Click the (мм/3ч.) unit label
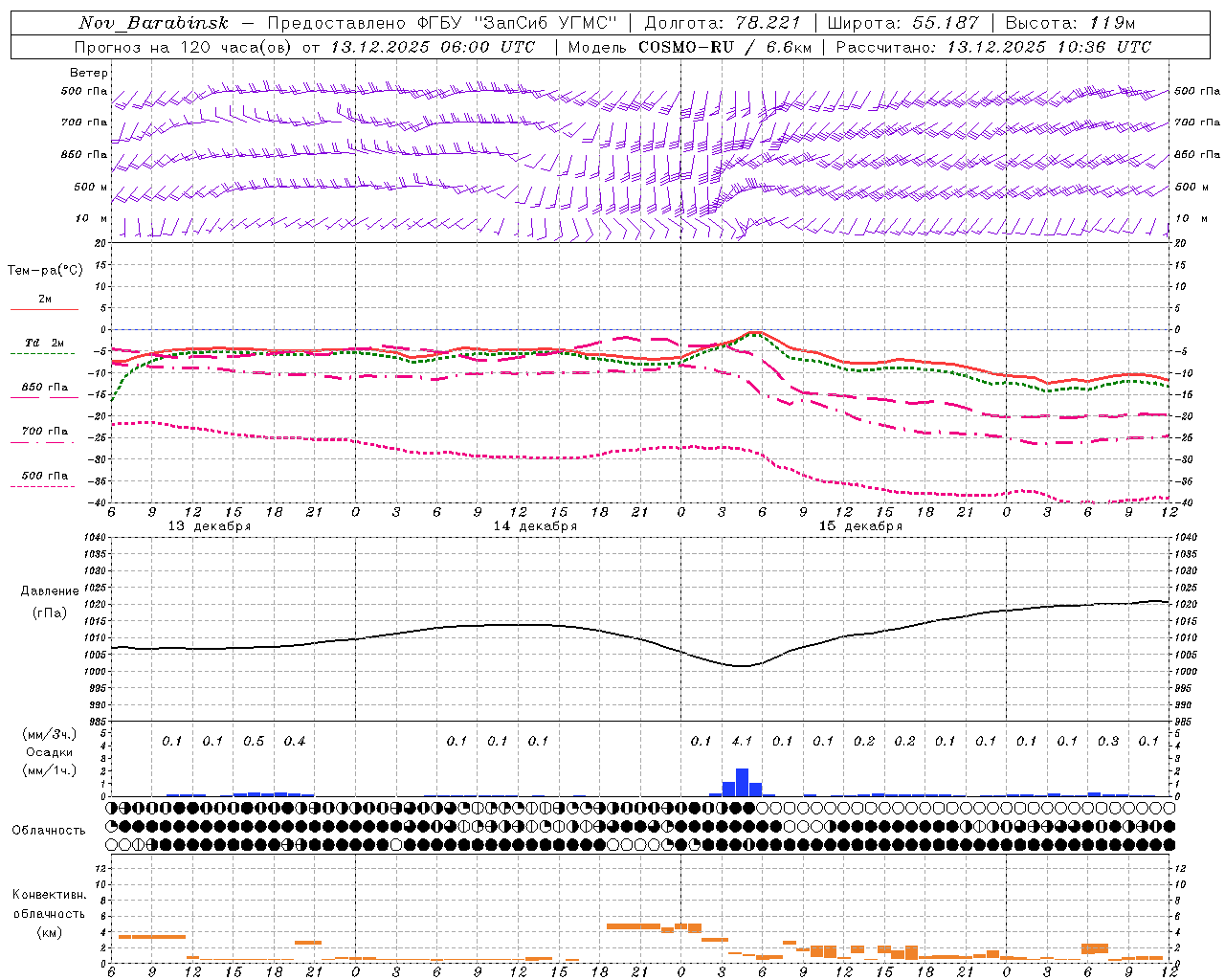Image resolution: width=1225 pixels, height=980 pixels. pos(49,734)
